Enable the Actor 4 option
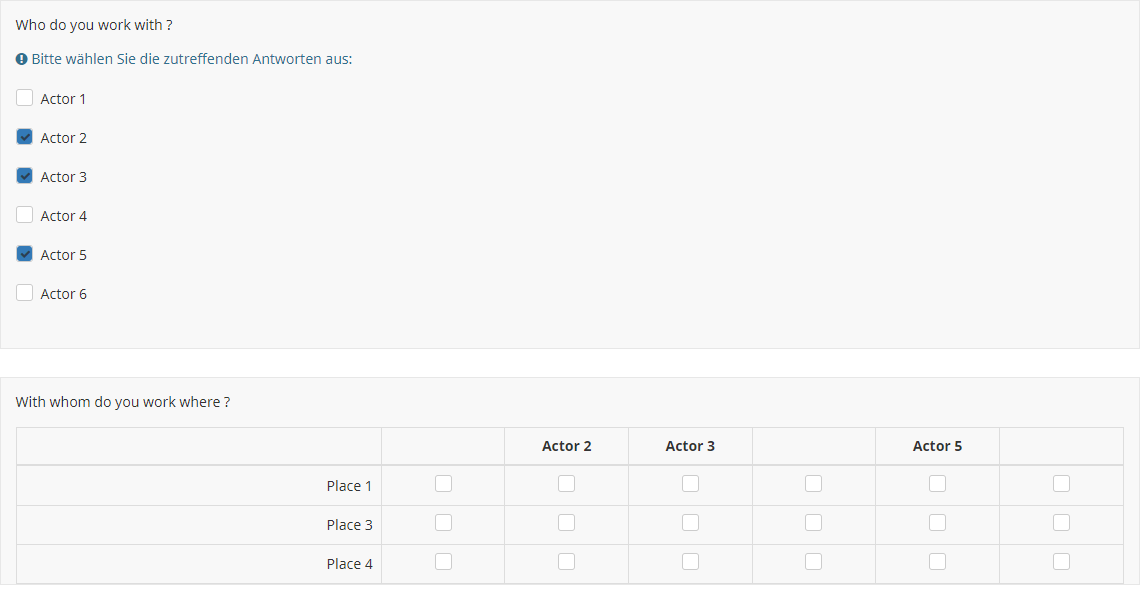 (25, 215)
